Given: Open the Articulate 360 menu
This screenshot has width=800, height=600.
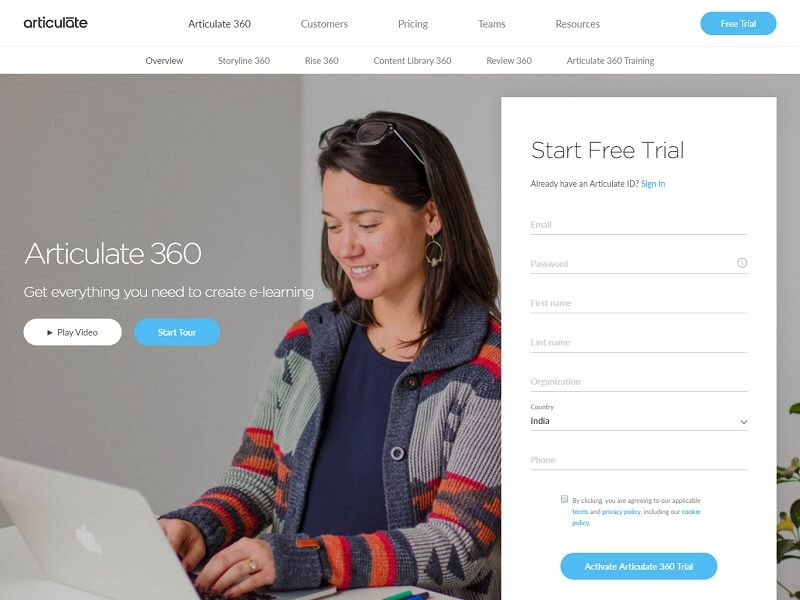Looking at the screenshot, I should 219,24.
